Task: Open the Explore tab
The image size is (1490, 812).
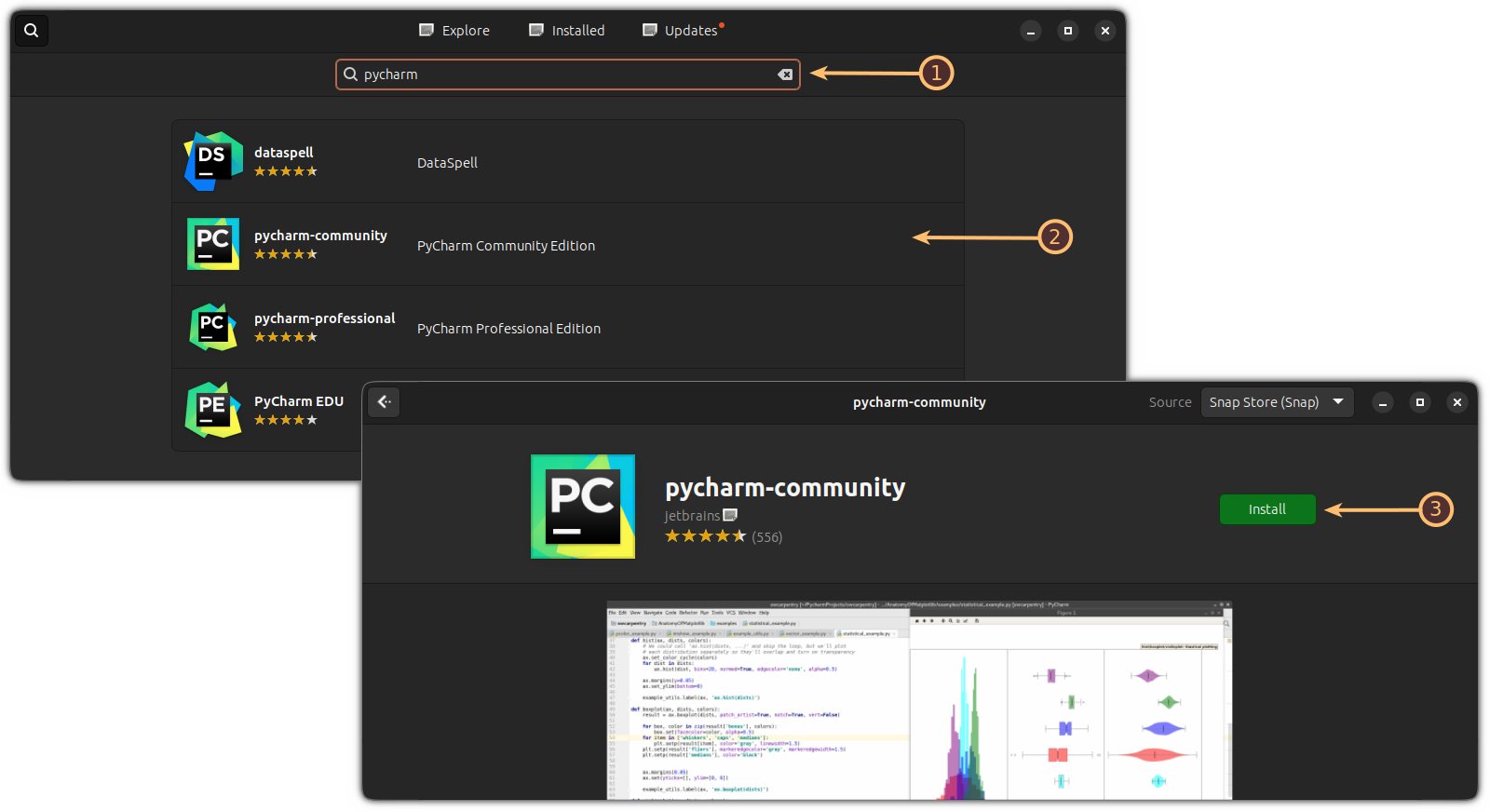Action: pos(454,31)
